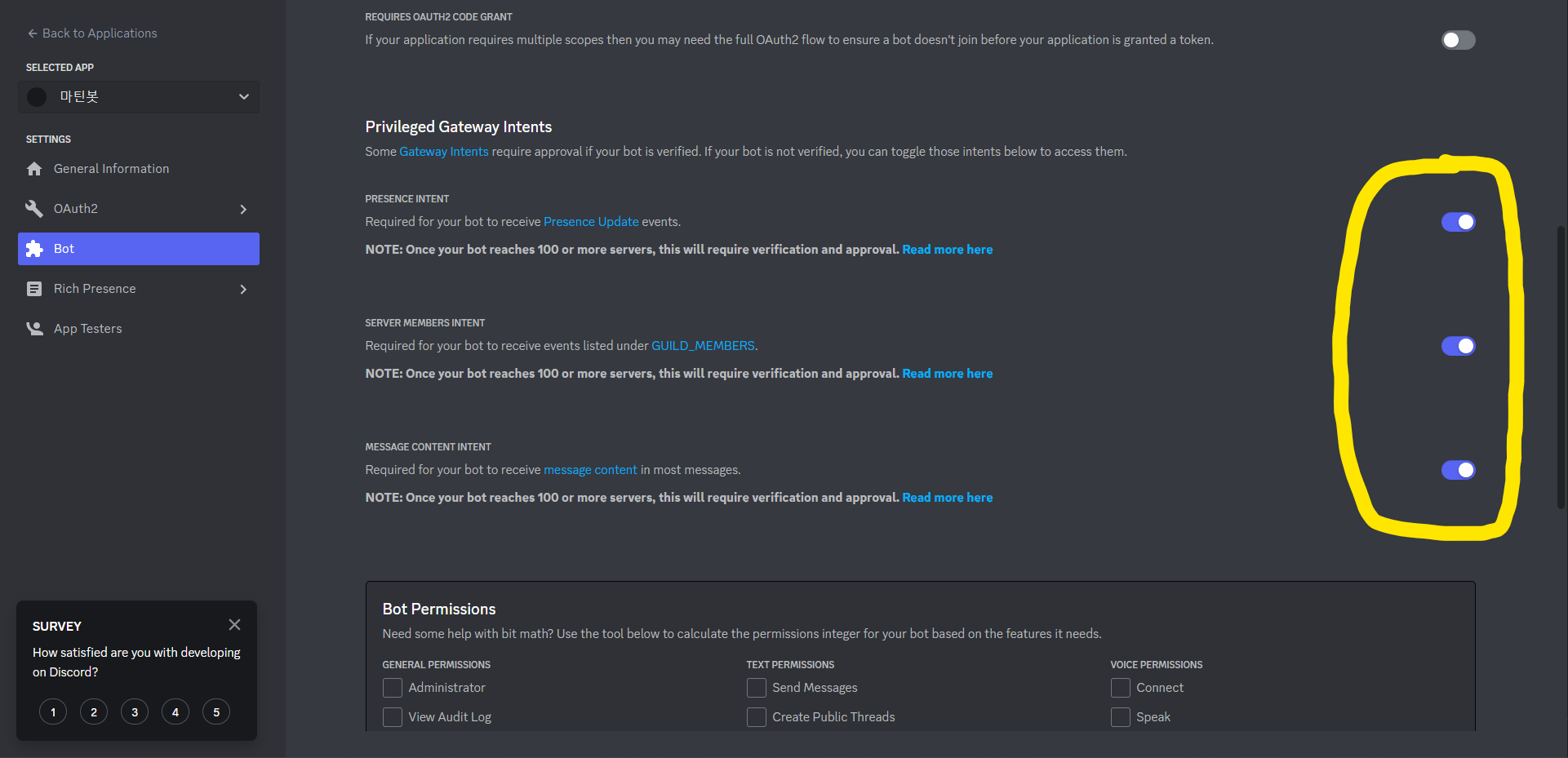Open the message content link

tap(590, 470)
